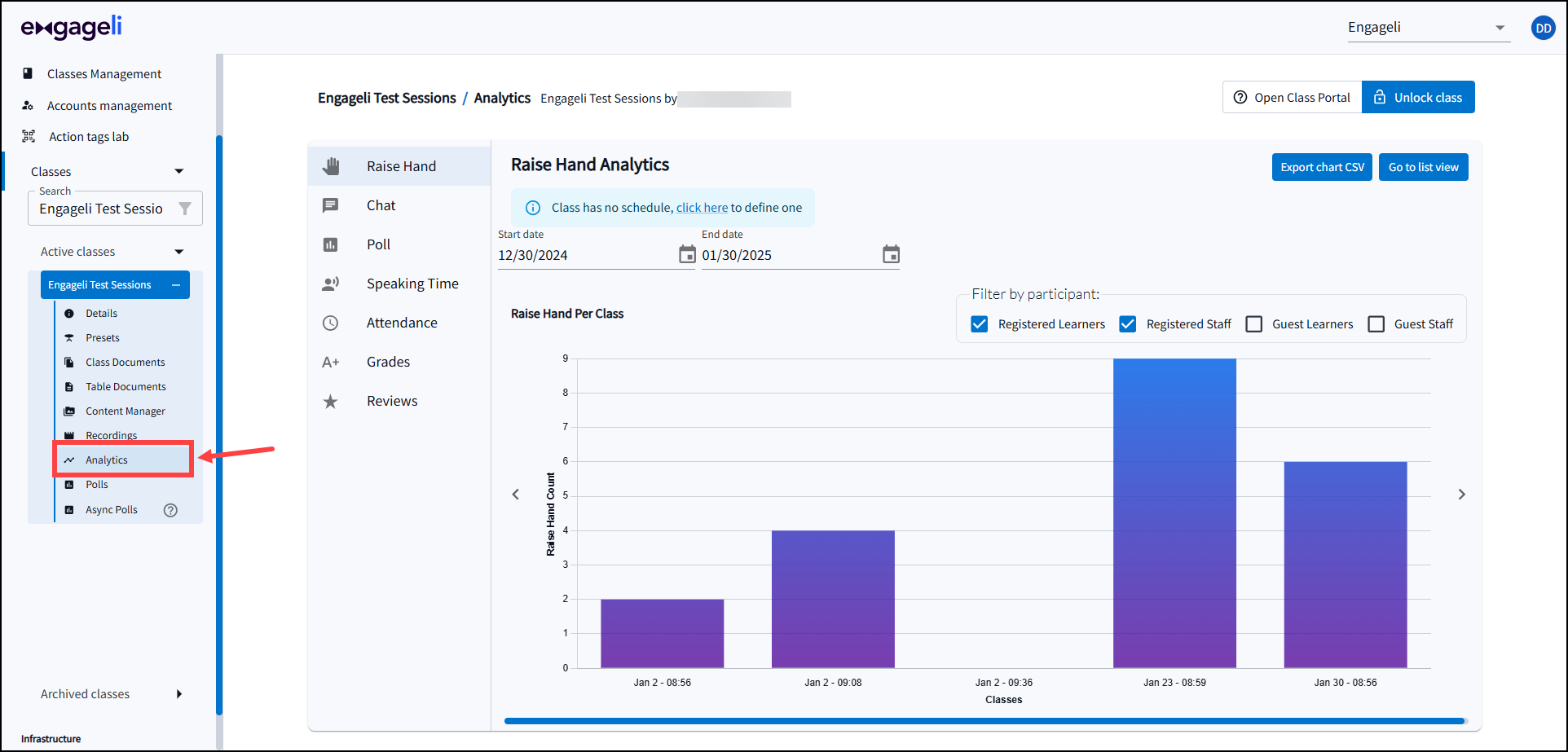Click the DD user avatar

[x=1543, y=28]
